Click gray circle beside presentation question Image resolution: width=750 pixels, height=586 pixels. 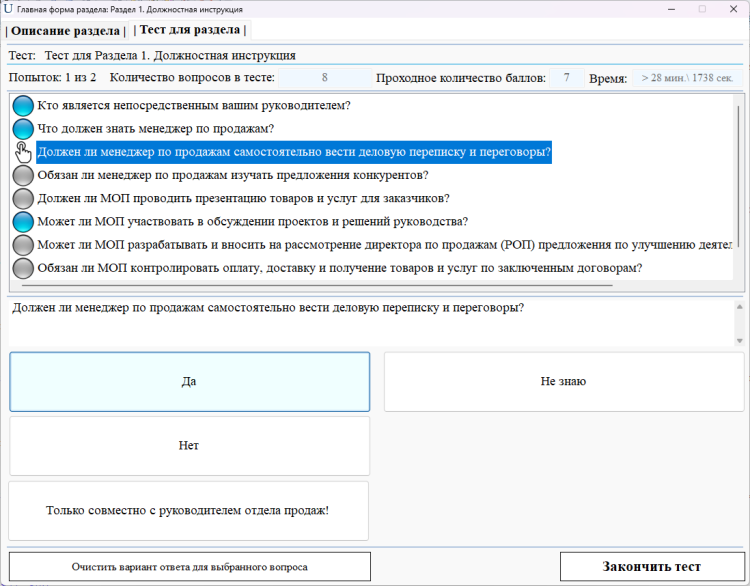23,198
